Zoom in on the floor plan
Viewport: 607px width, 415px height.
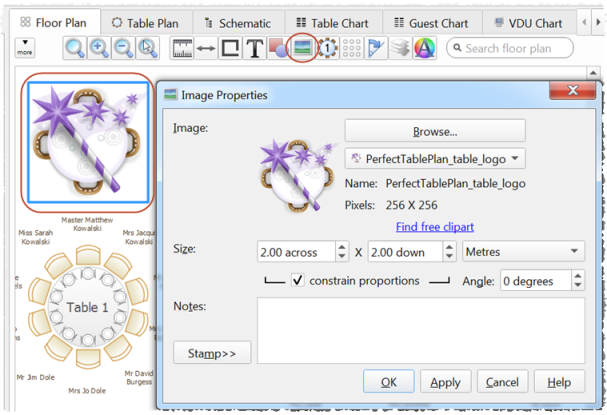tap(99, 48)
